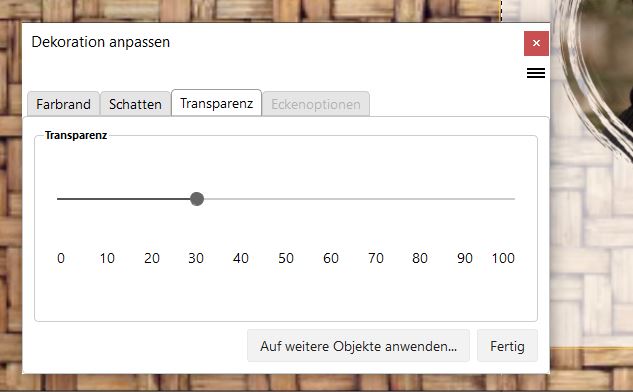Open the three-line hamburger menu icon

pyautogui.click(x=536, y=73)
